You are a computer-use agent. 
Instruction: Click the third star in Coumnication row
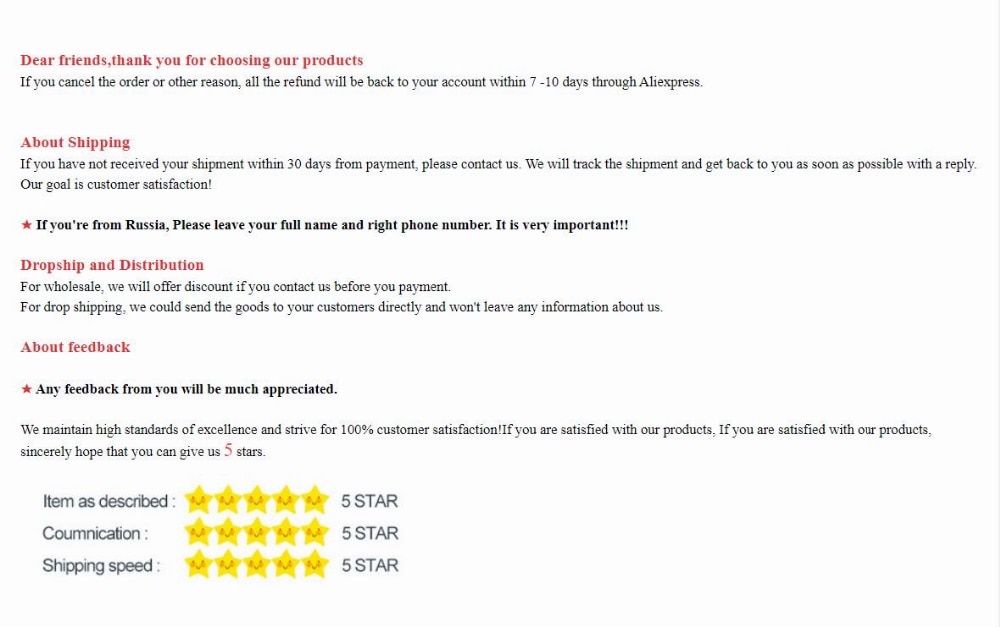[256, 531]
